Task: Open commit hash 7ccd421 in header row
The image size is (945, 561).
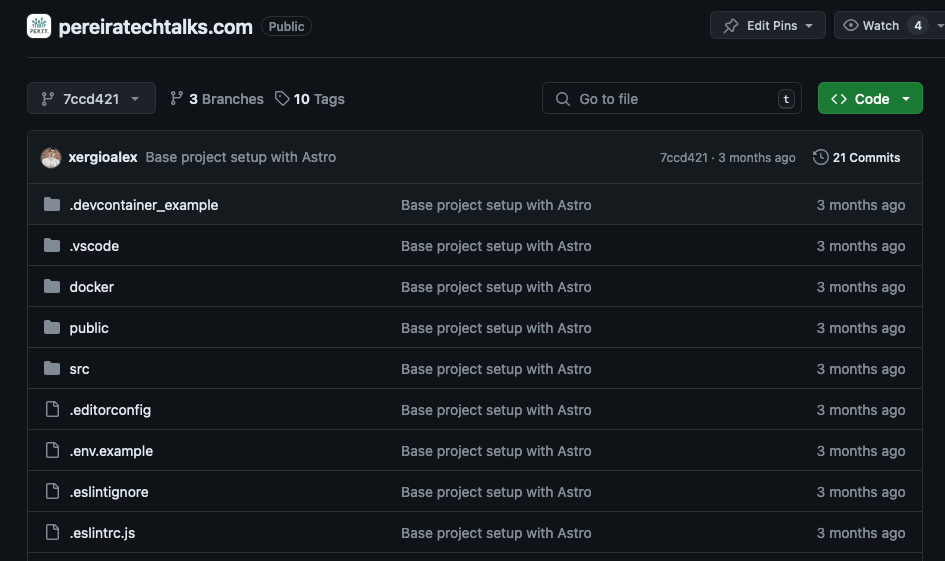Action: [x=683, y=158]
